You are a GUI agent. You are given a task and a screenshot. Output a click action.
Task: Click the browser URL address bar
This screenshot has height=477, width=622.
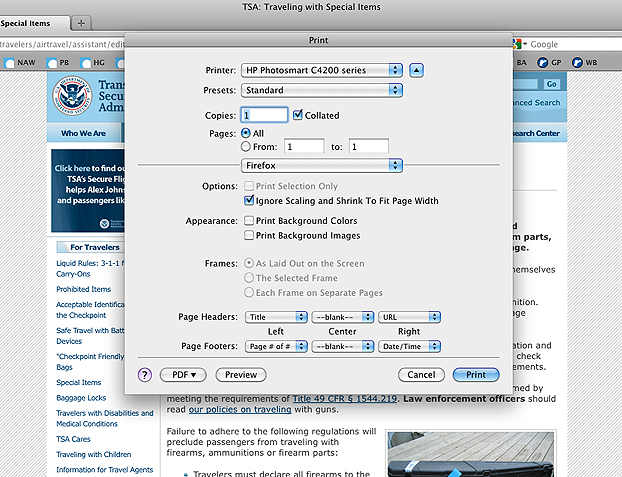coord(62,44)
